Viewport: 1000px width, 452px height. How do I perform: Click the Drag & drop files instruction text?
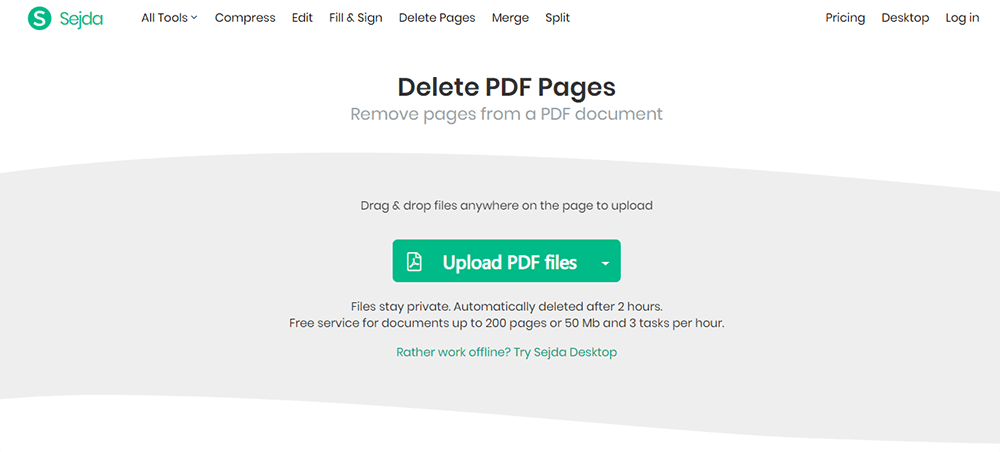506,206
